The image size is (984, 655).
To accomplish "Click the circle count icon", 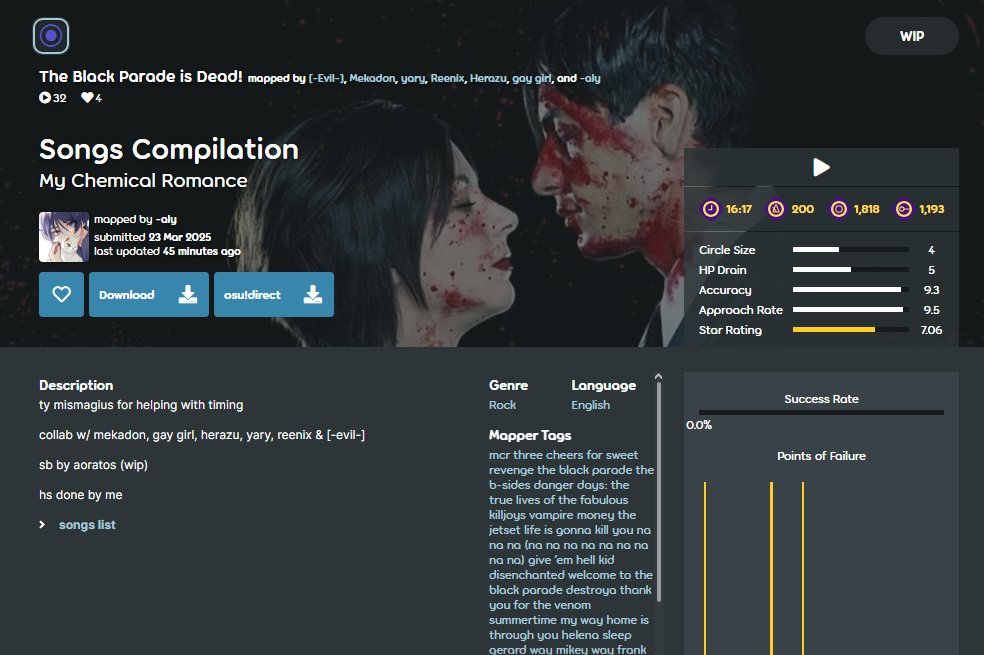I will tap(838, 209).
